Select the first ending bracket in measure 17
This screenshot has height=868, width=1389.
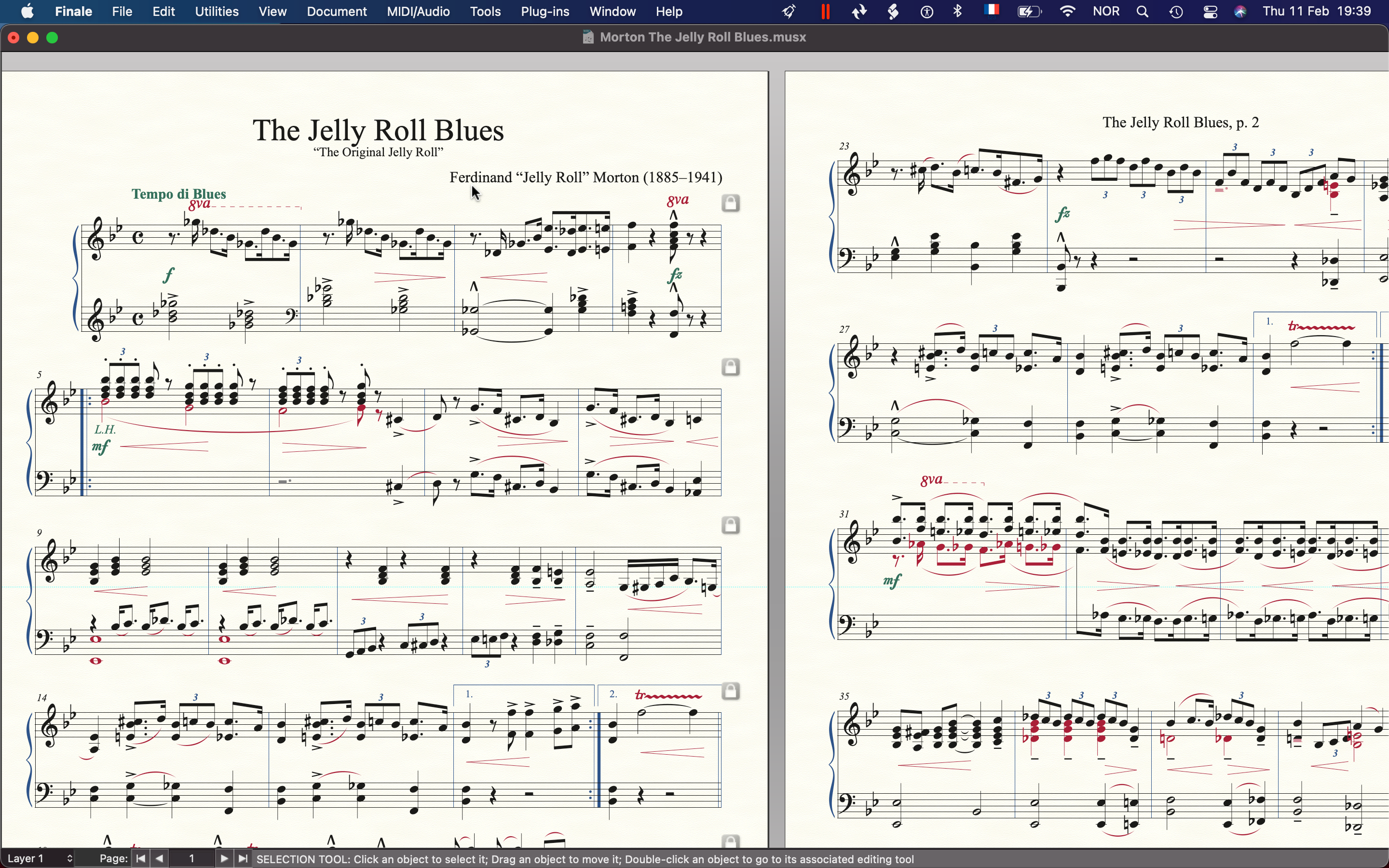coord(523,693)
